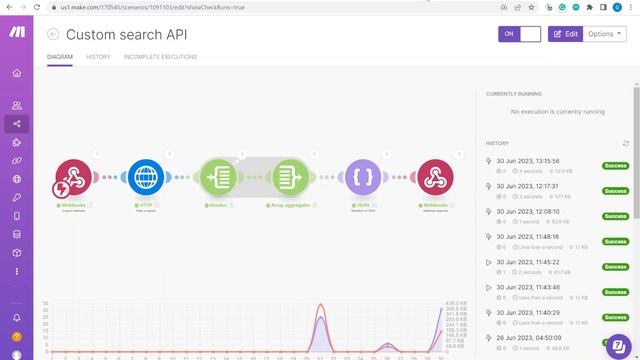Open the orange Help question icon
The image size is (640, 360).
pos(17,337)
